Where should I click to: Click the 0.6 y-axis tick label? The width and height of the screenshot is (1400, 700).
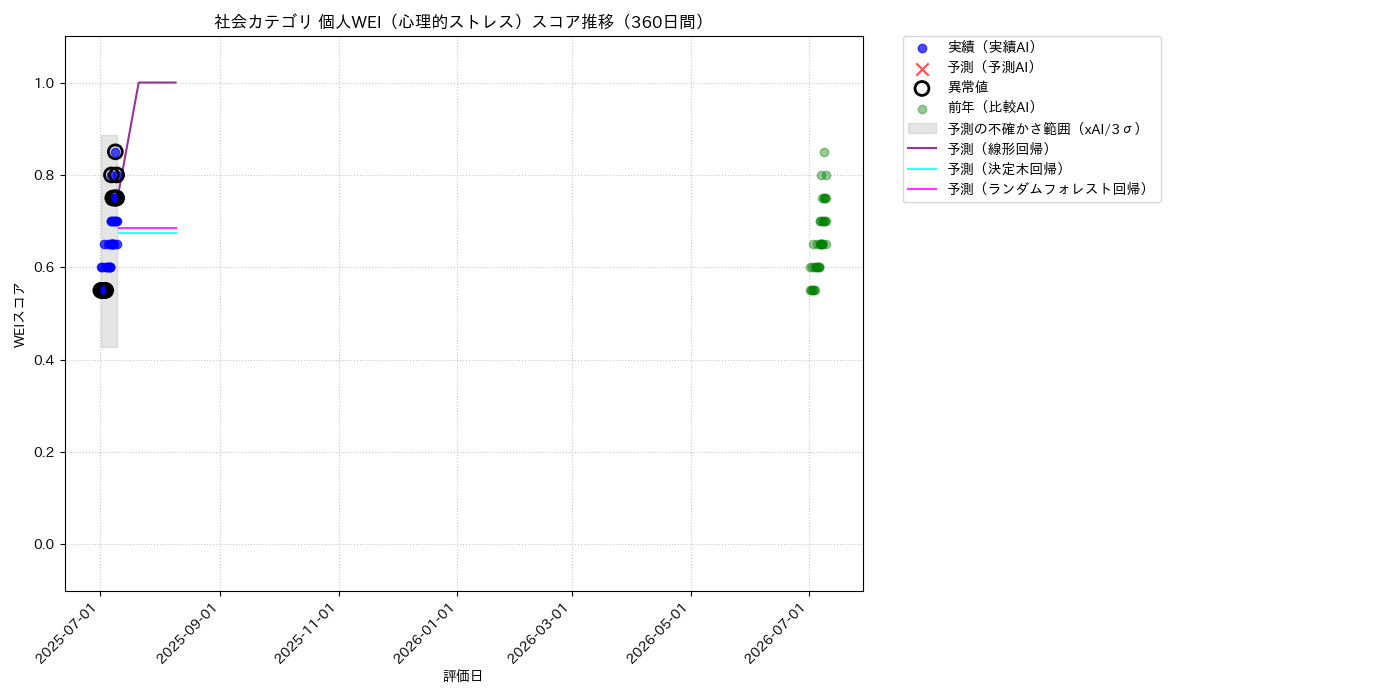point(44,268)
